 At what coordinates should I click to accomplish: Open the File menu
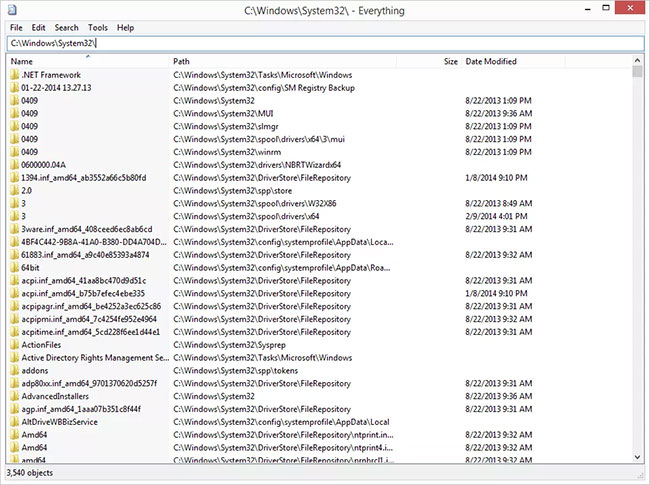pos(16,28)
